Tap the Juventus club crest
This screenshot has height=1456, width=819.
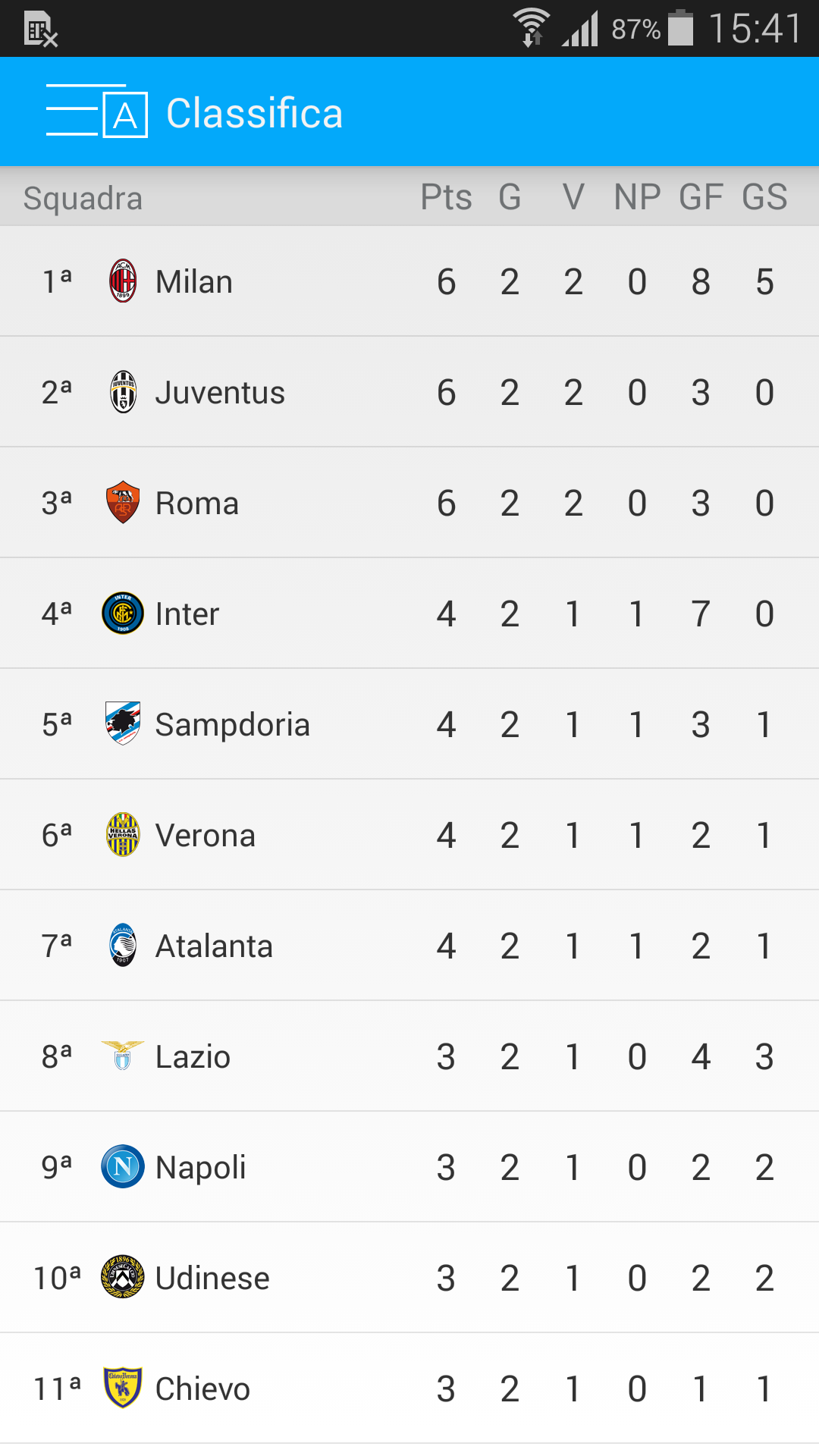[123, 392]
